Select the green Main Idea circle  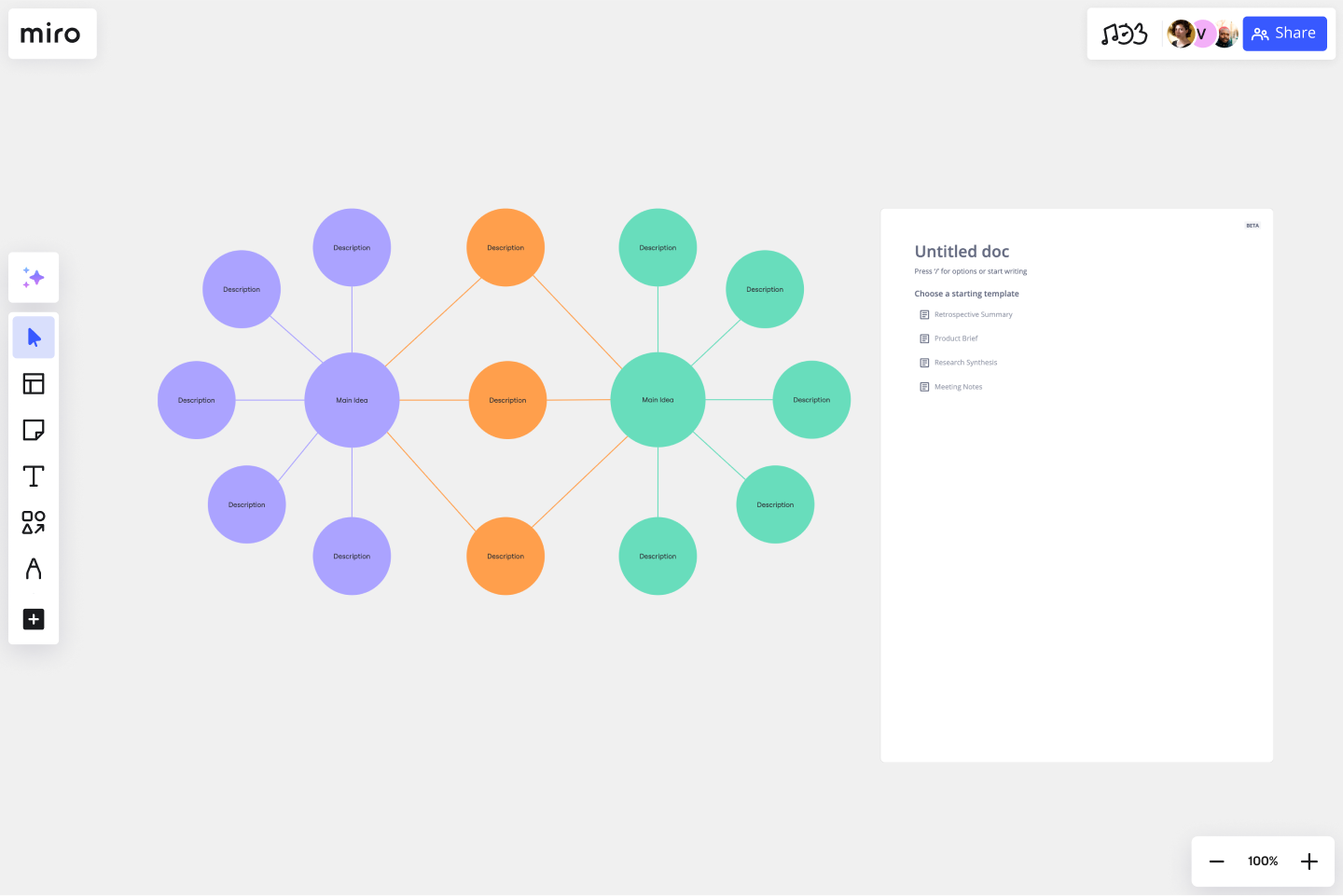coord(658,399)
